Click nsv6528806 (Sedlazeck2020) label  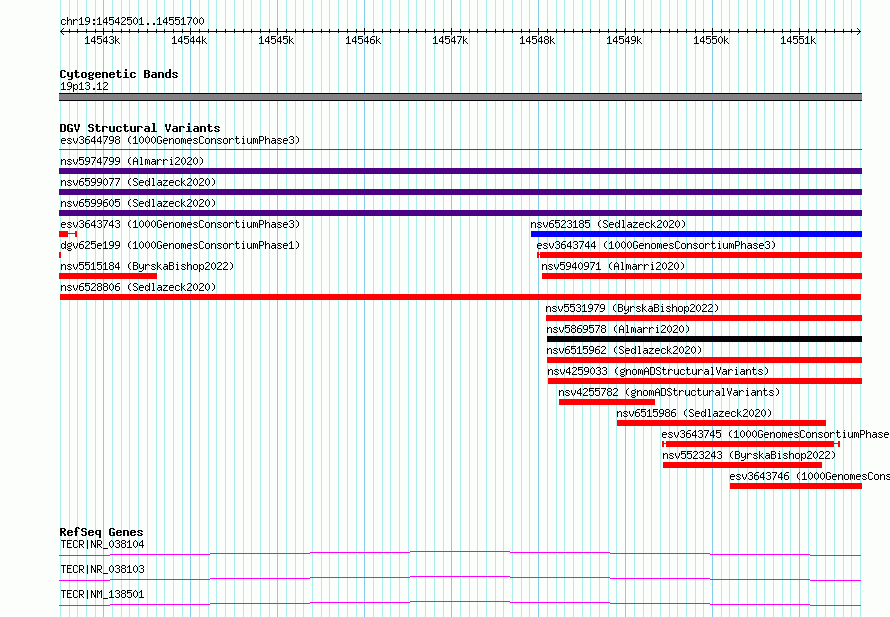138,287
